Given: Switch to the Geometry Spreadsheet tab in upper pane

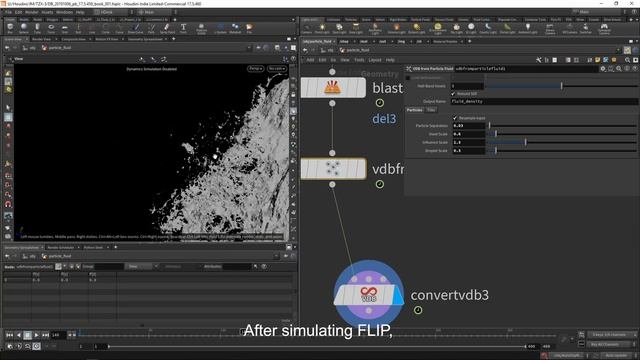Looking at the screenshot, I should (x=145, y=39).
